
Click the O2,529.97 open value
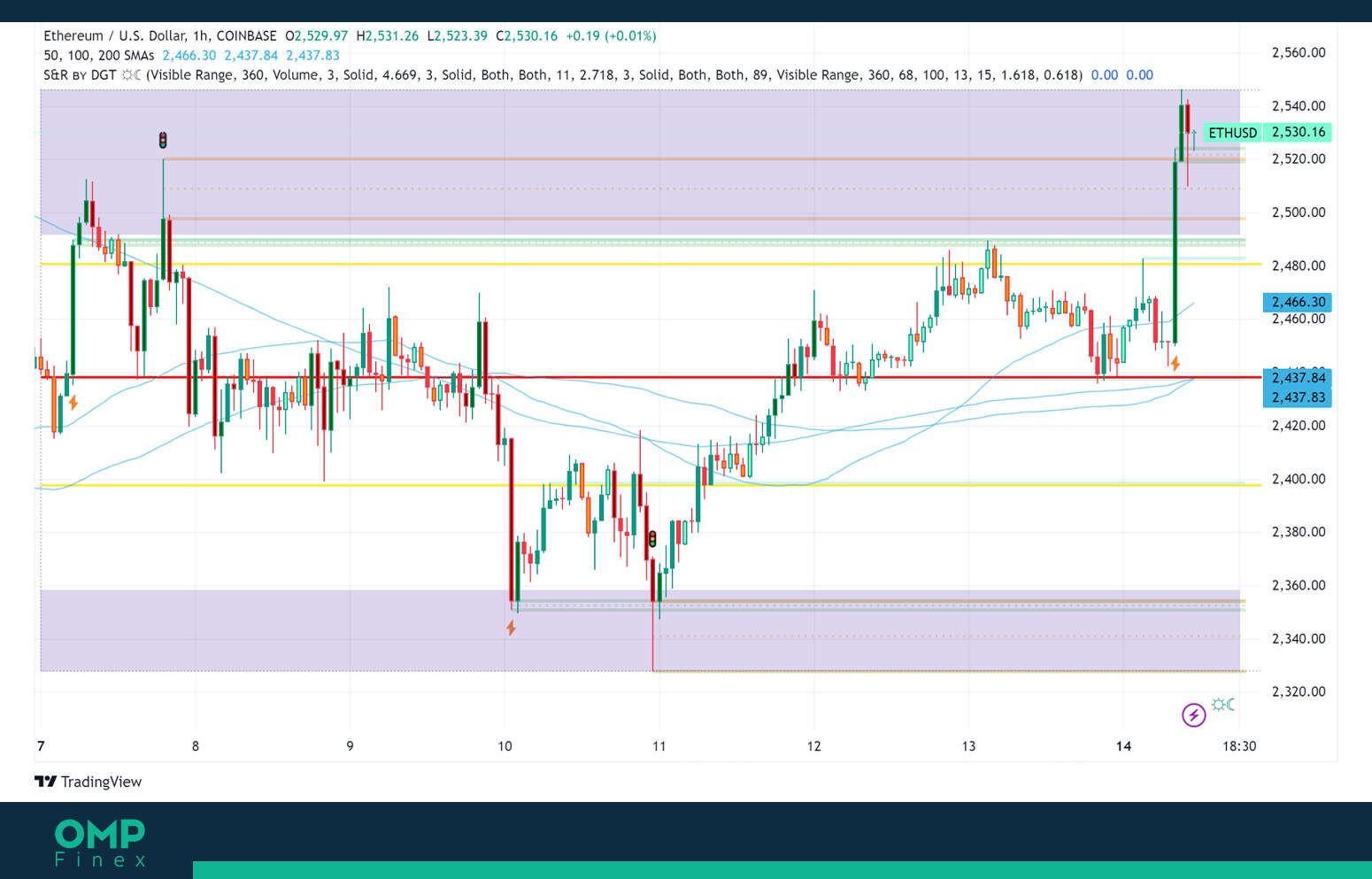(x=316, y=36)
